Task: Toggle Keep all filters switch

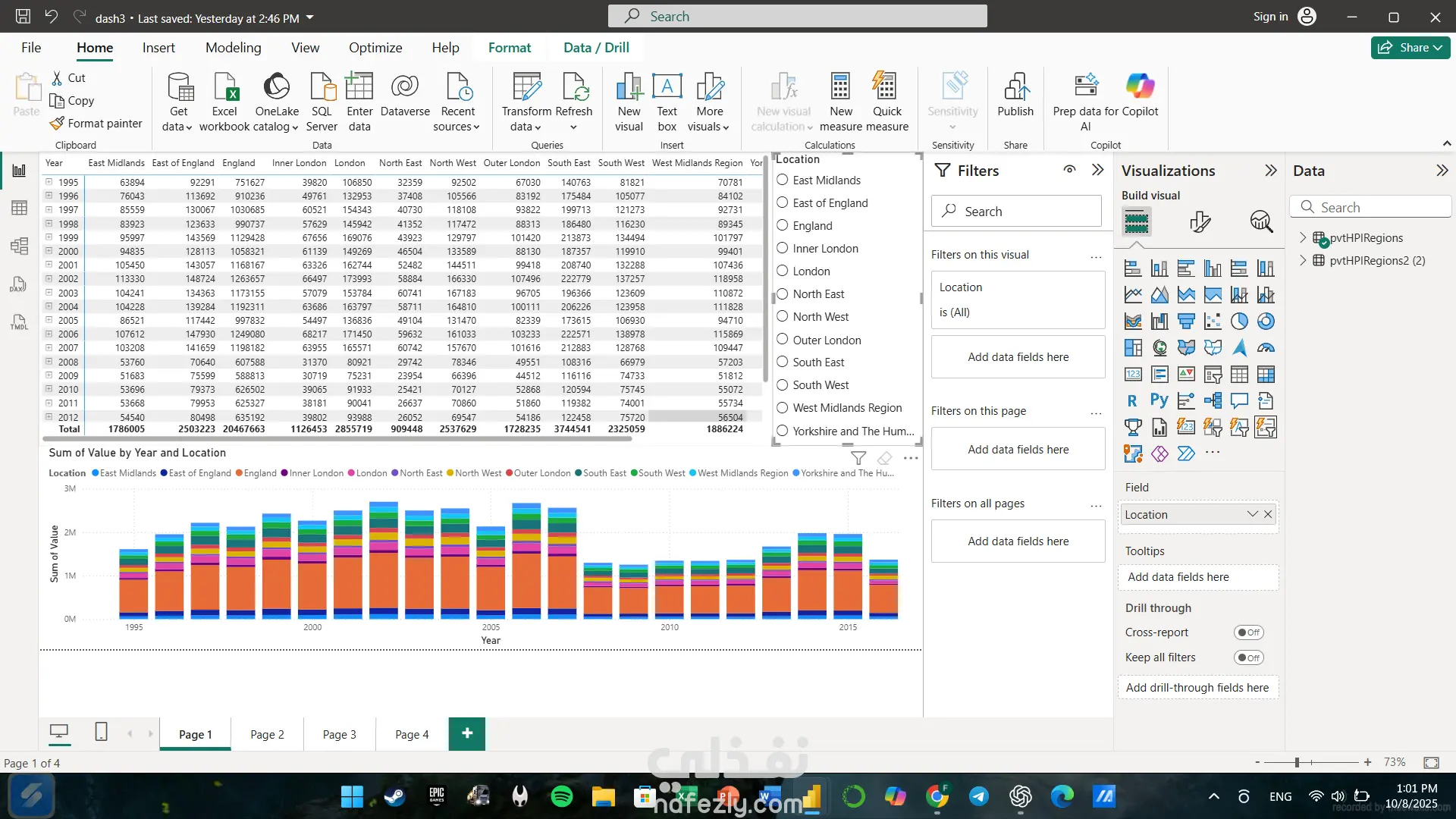Action: 1248,657
